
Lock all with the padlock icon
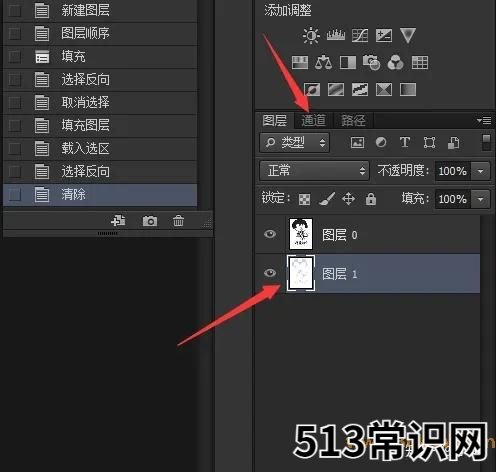coord(371,199)
